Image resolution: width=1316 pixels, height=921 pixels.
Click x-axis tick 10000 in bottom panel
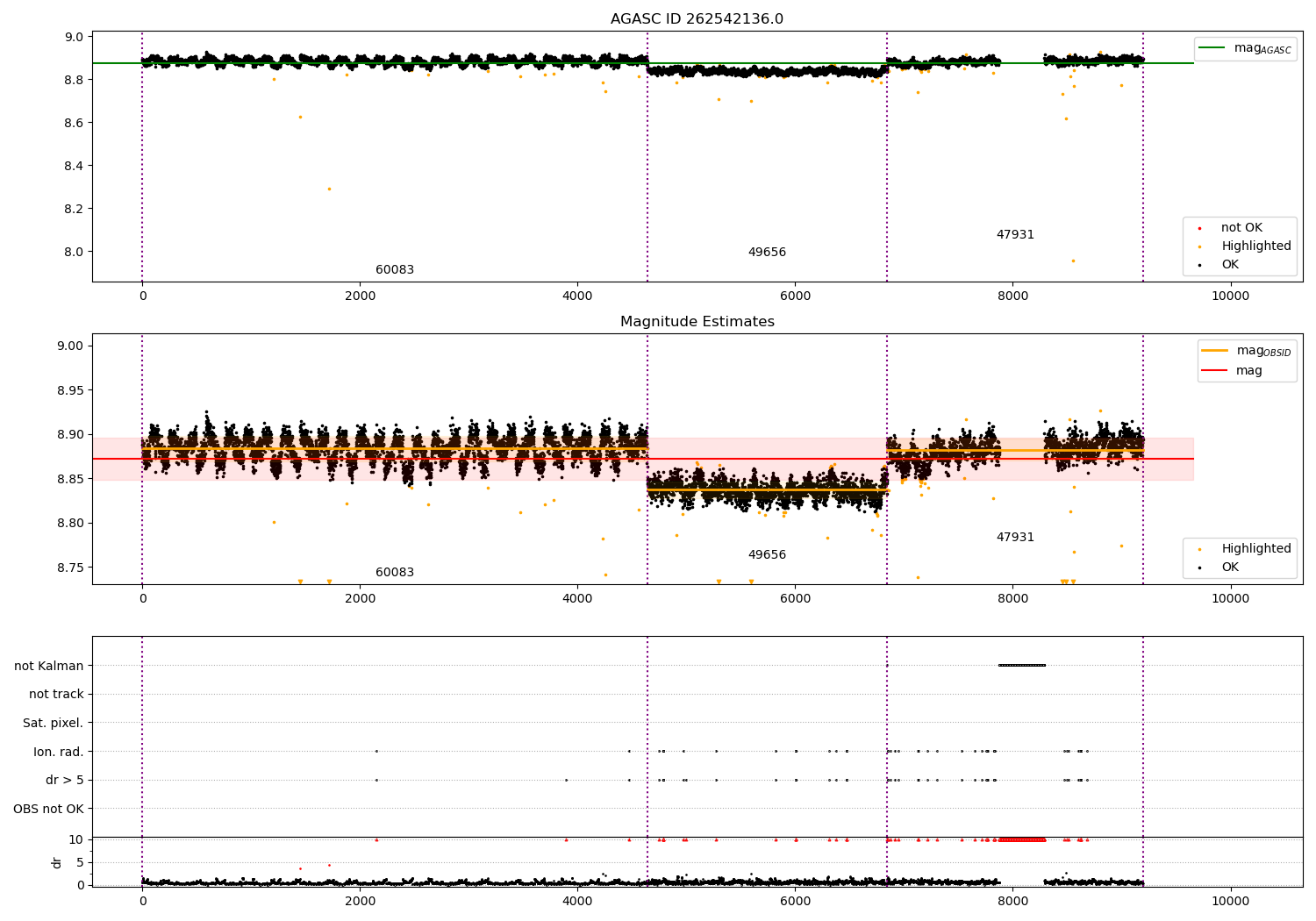[x=1230, y=903]
